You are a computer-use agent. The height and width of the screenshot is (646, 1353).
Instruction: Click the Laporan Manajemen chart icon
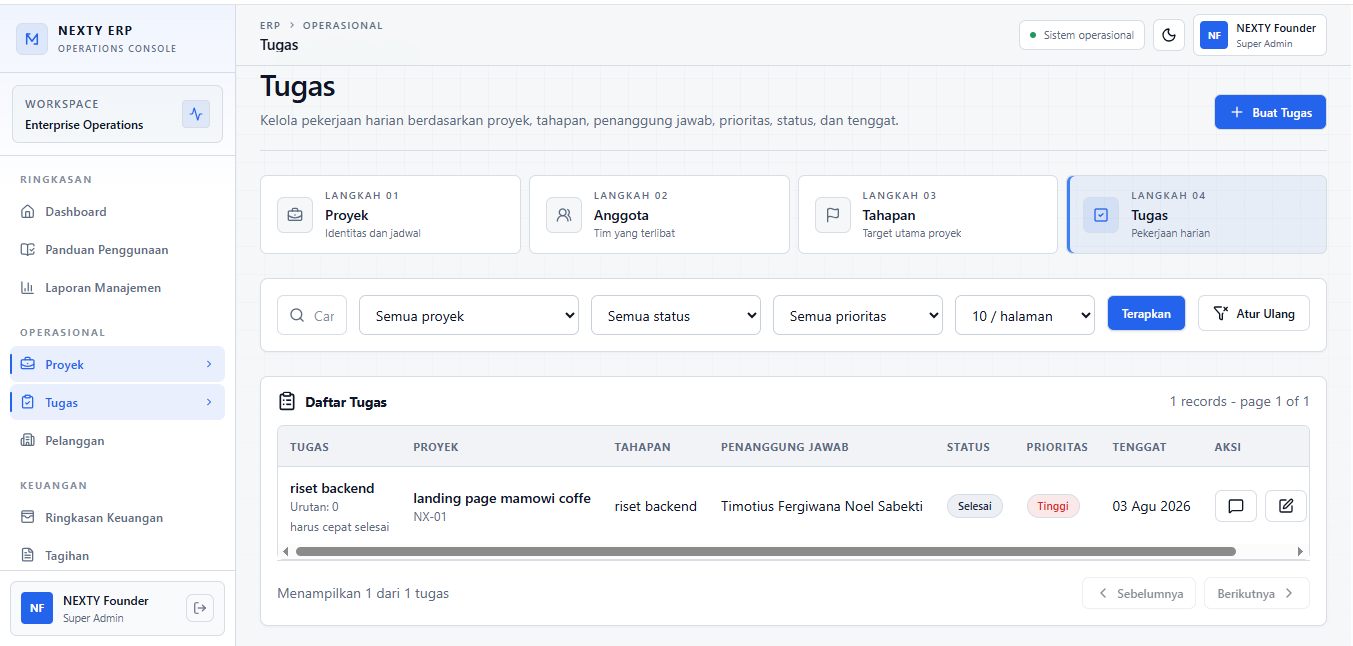[27, 288]
